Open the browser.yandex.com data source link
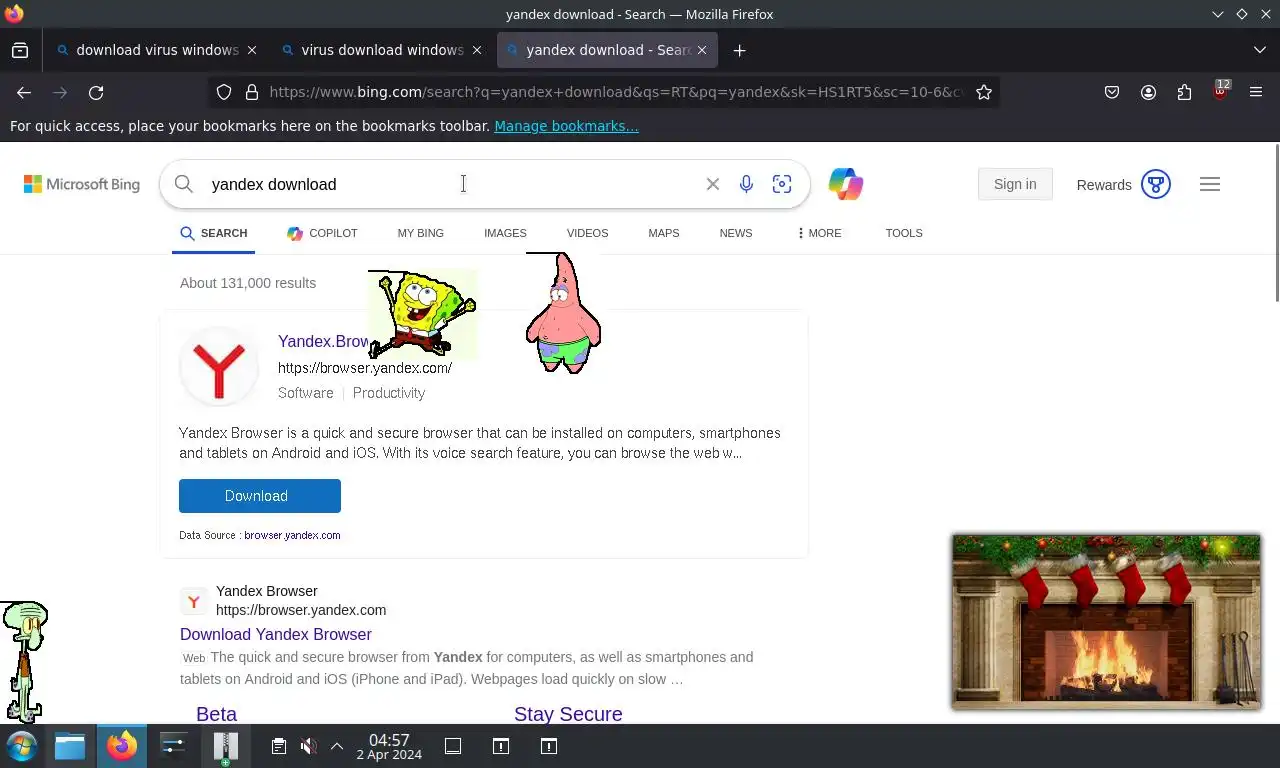This screenshot has width=1280, height=768. point(292,535)
